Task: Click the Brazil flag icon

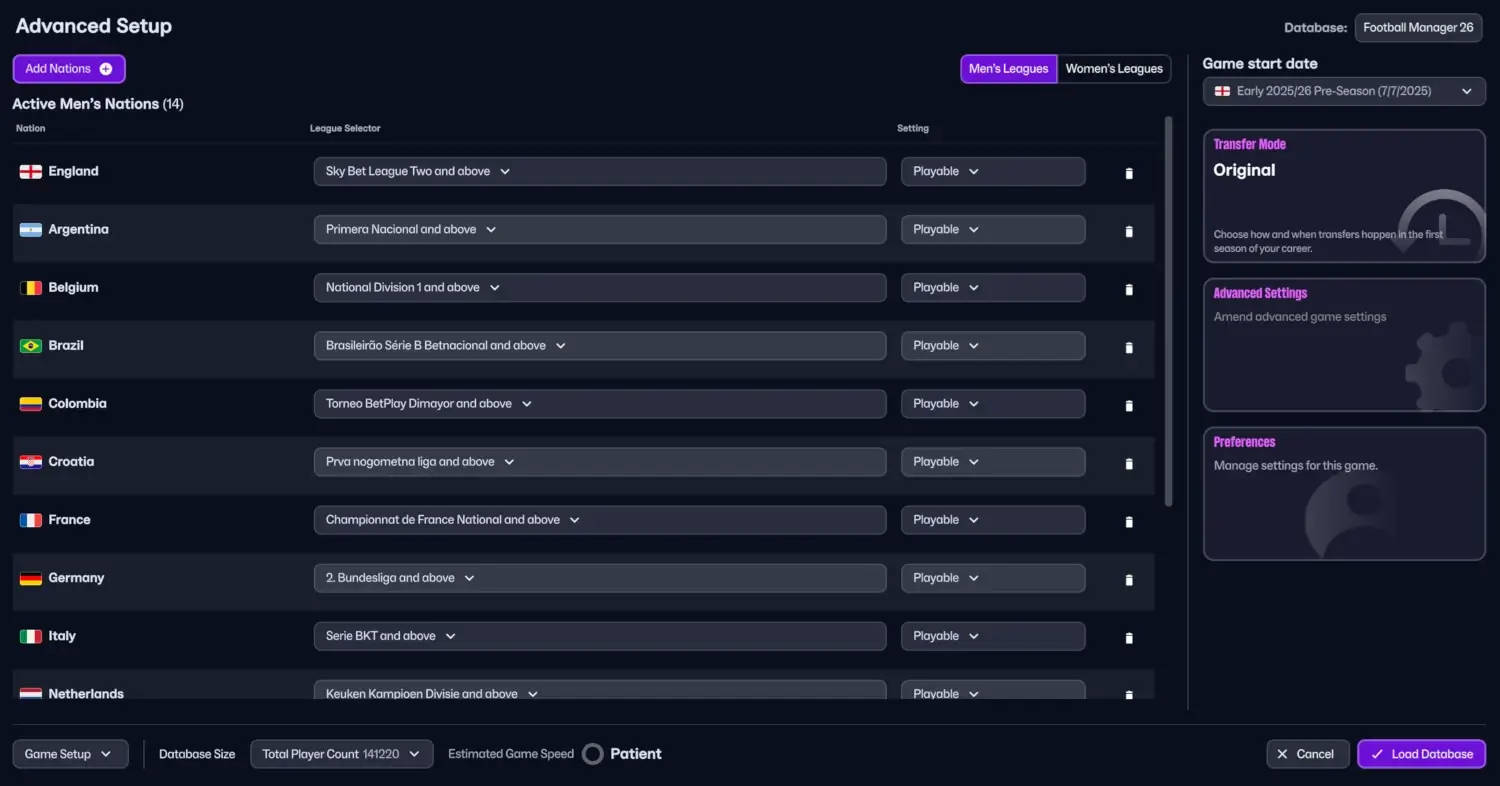Action: 31,346
